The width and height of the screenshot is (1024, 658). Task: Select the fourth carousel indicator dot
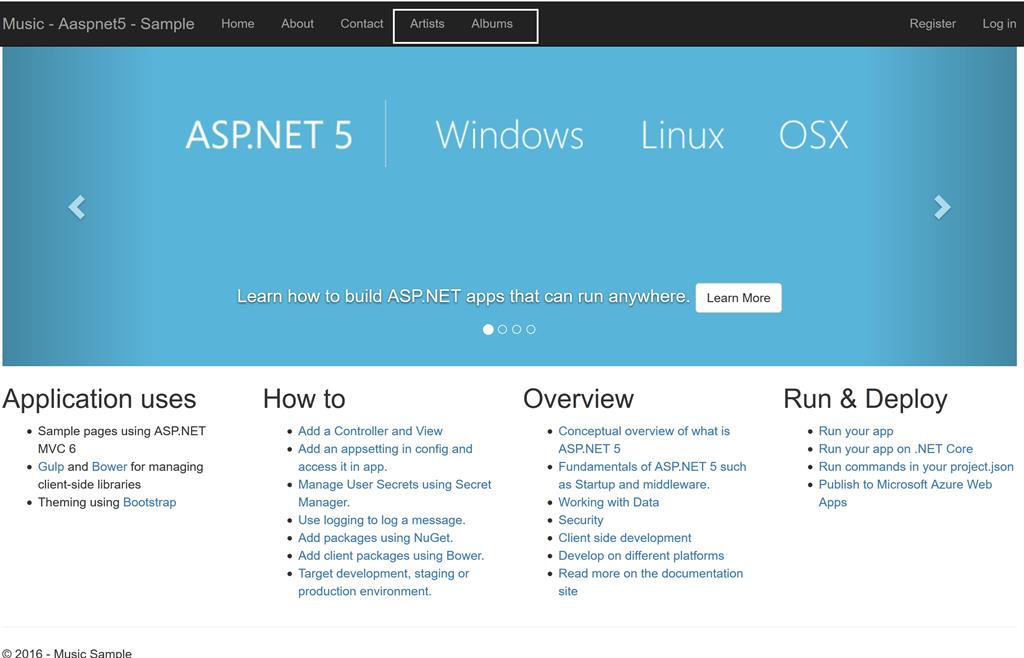[531, 330]
